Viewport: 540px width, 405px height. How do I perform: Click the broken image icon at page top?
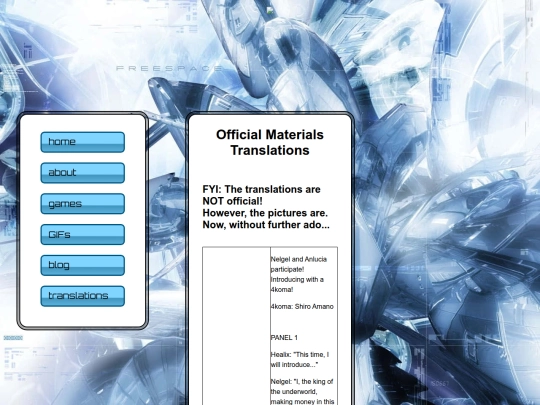pyautogui.click(x=270, y=11)
